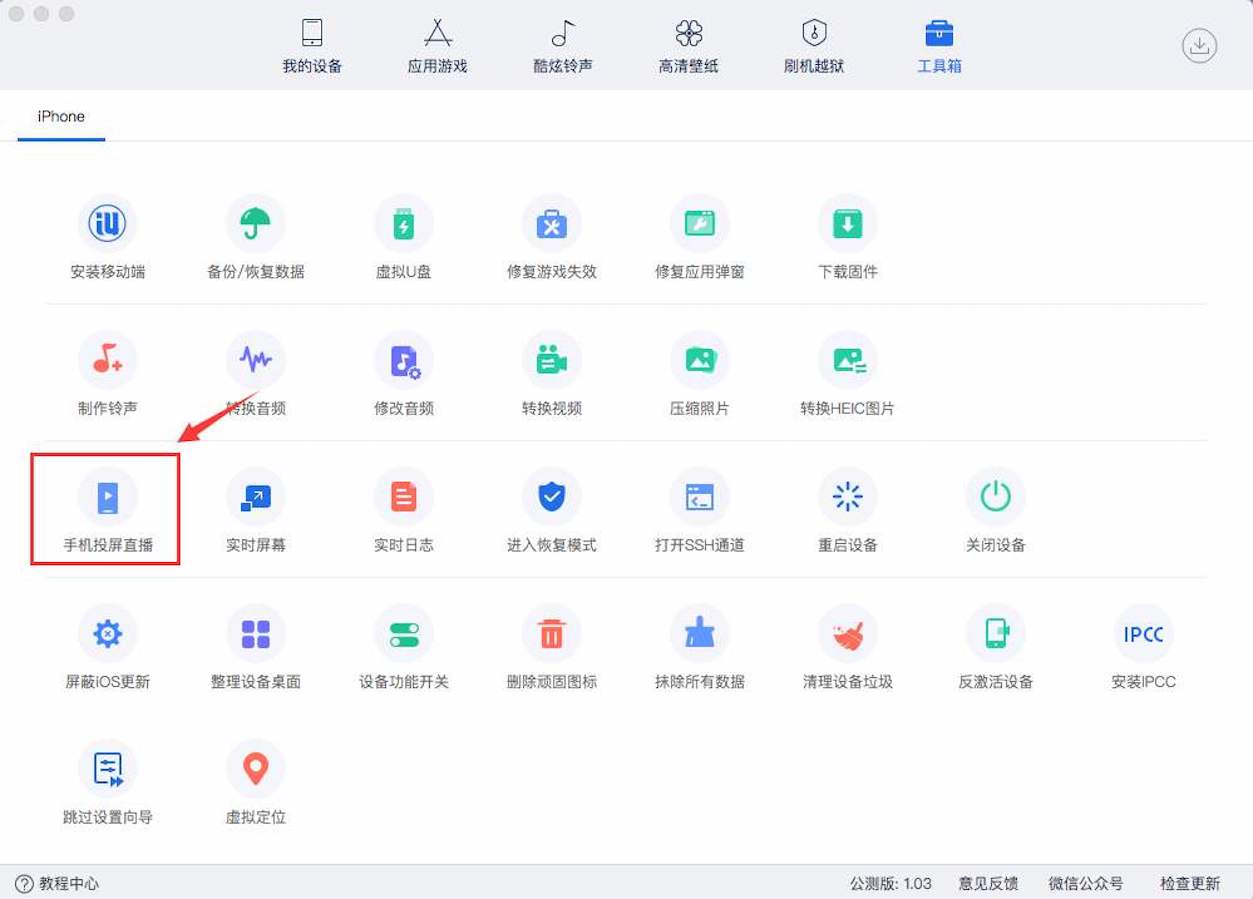Select the 转换HEIC图片 converter icon

(847, 361)
